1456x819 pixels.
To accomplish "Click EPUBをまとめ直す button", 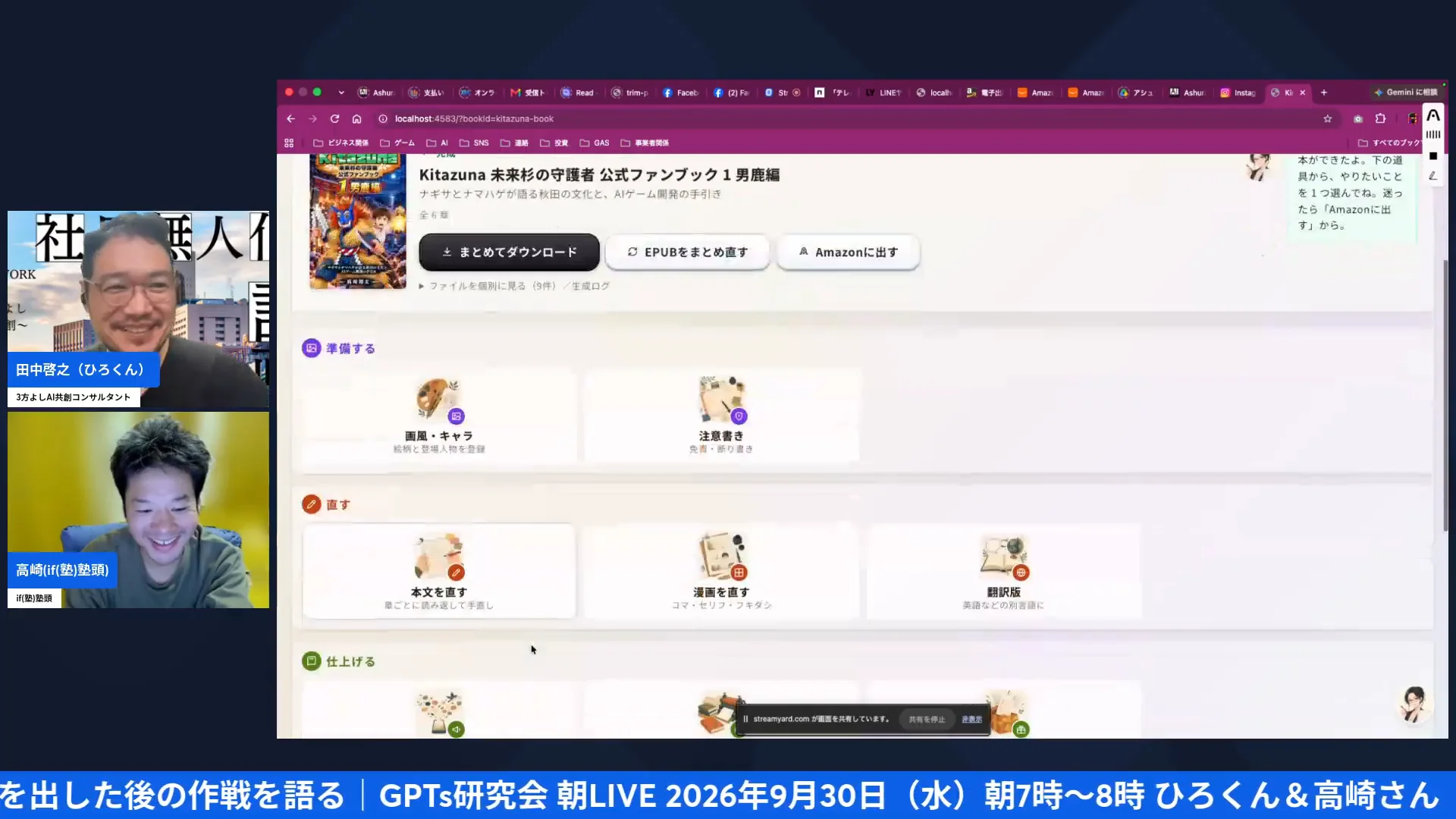I will [687, 253].
